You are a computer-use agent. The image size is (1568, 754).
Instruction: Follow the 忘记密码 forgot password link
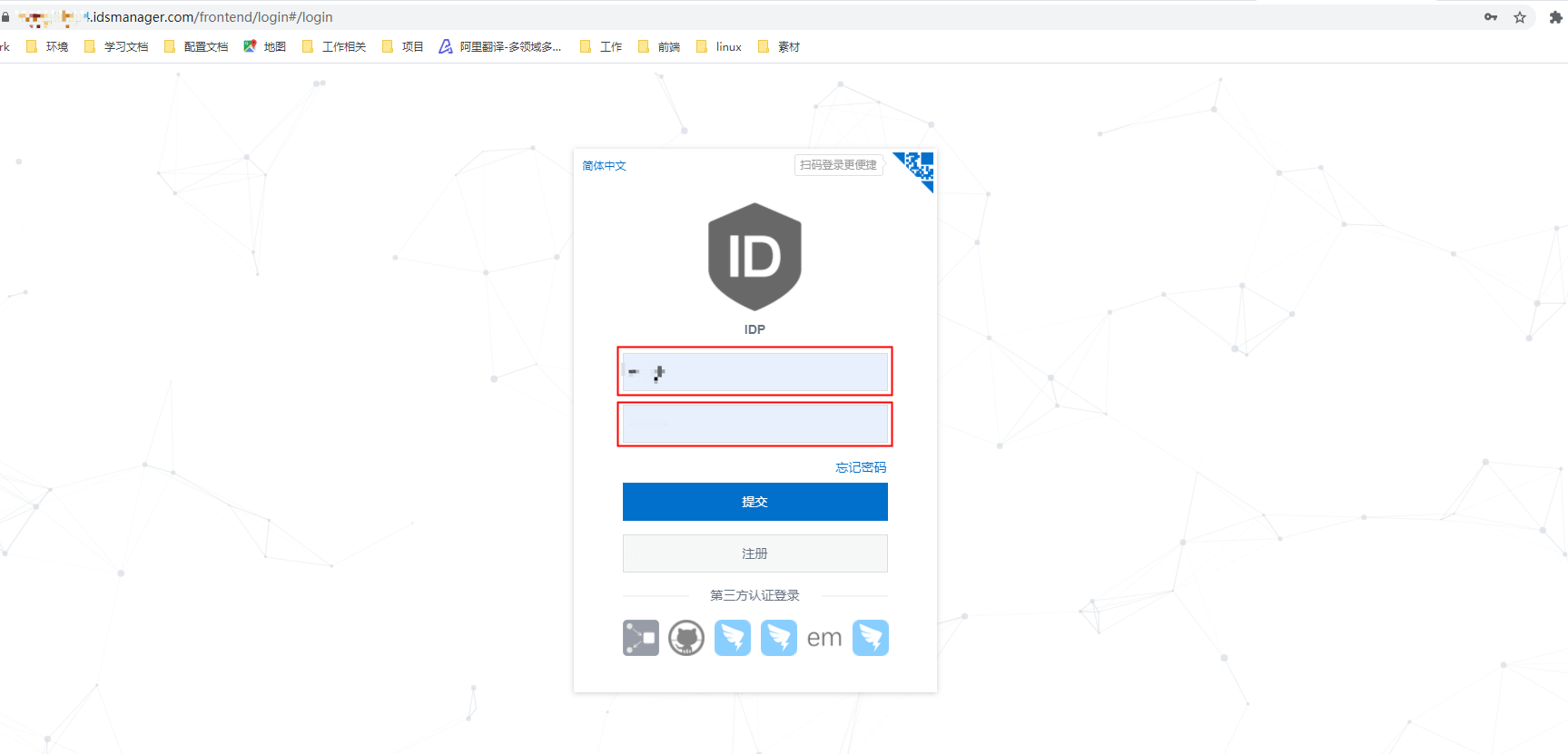[860, 467]
